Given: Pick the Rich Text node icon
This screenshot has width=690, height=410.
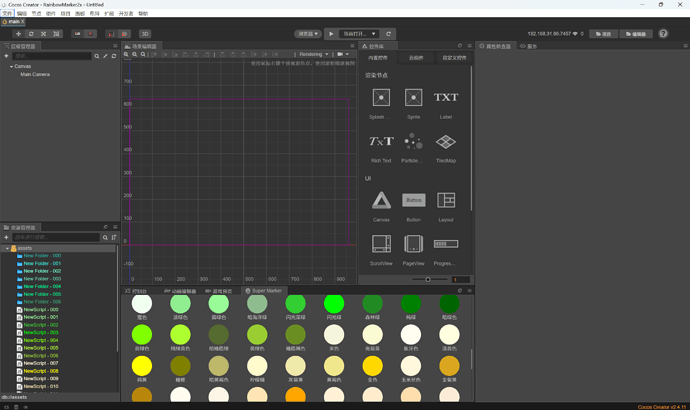Looking at the screenshot, I should point(381,142).
